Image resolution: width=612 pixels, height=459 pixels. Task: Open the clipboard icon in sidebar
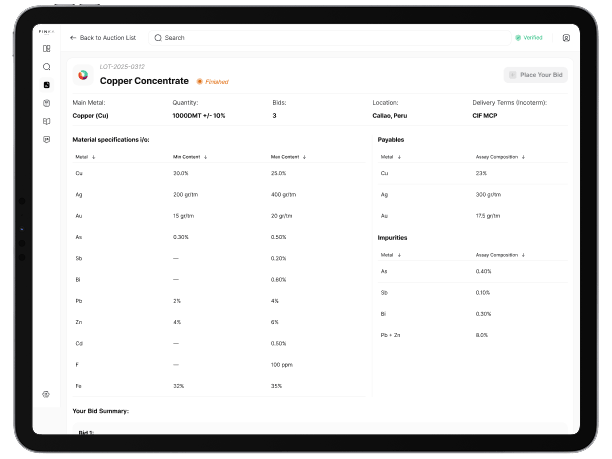(x=46, y=103)
